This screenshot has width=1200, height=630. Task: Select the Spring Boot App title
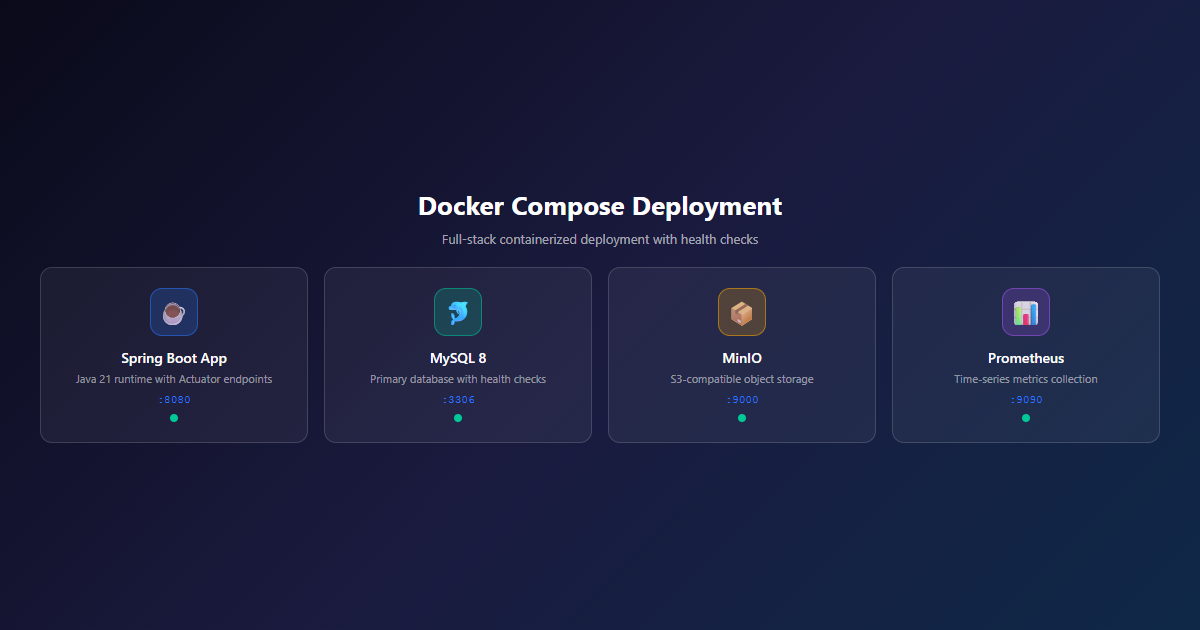[x=174, y=358]
